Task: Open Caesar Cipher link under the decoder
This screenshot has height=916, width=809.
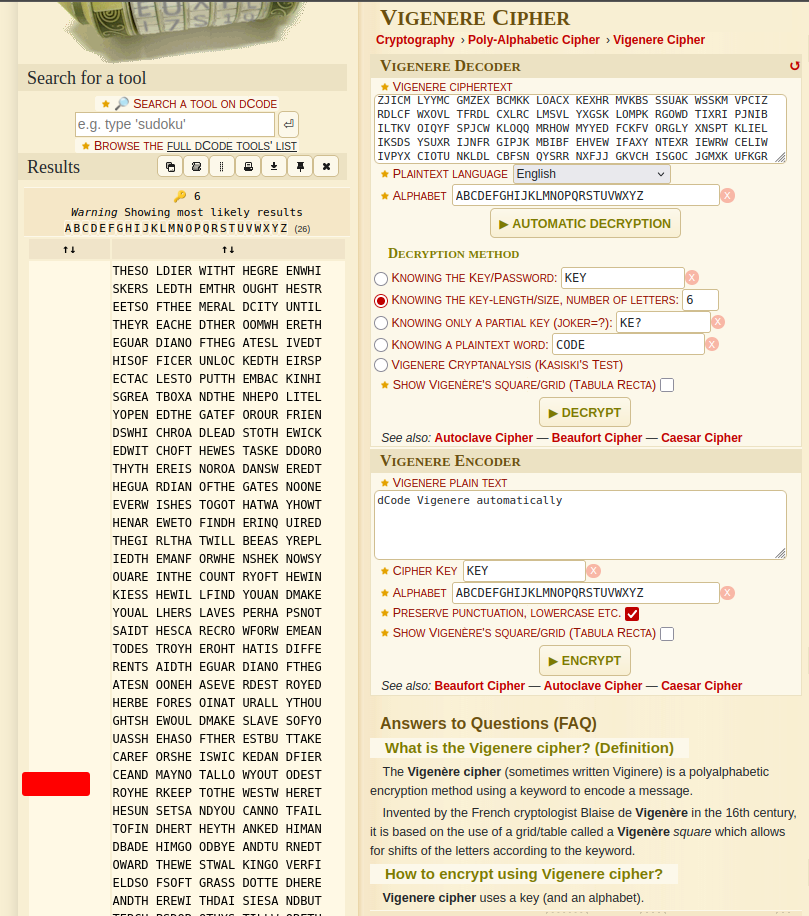Action: pos(702,438)
